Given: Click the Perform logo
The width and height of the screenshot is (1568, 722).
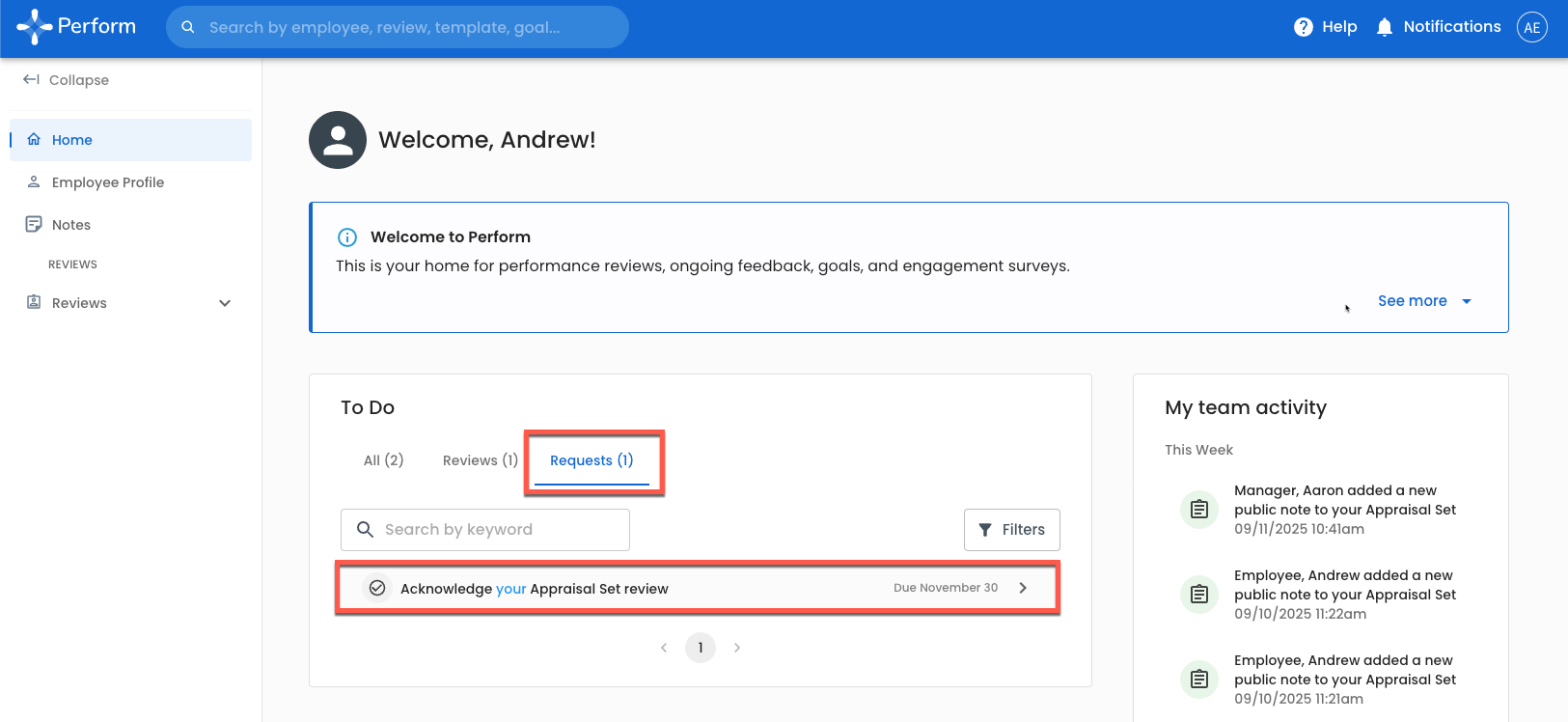Looking at the screenshot, I should click(76, 27).
